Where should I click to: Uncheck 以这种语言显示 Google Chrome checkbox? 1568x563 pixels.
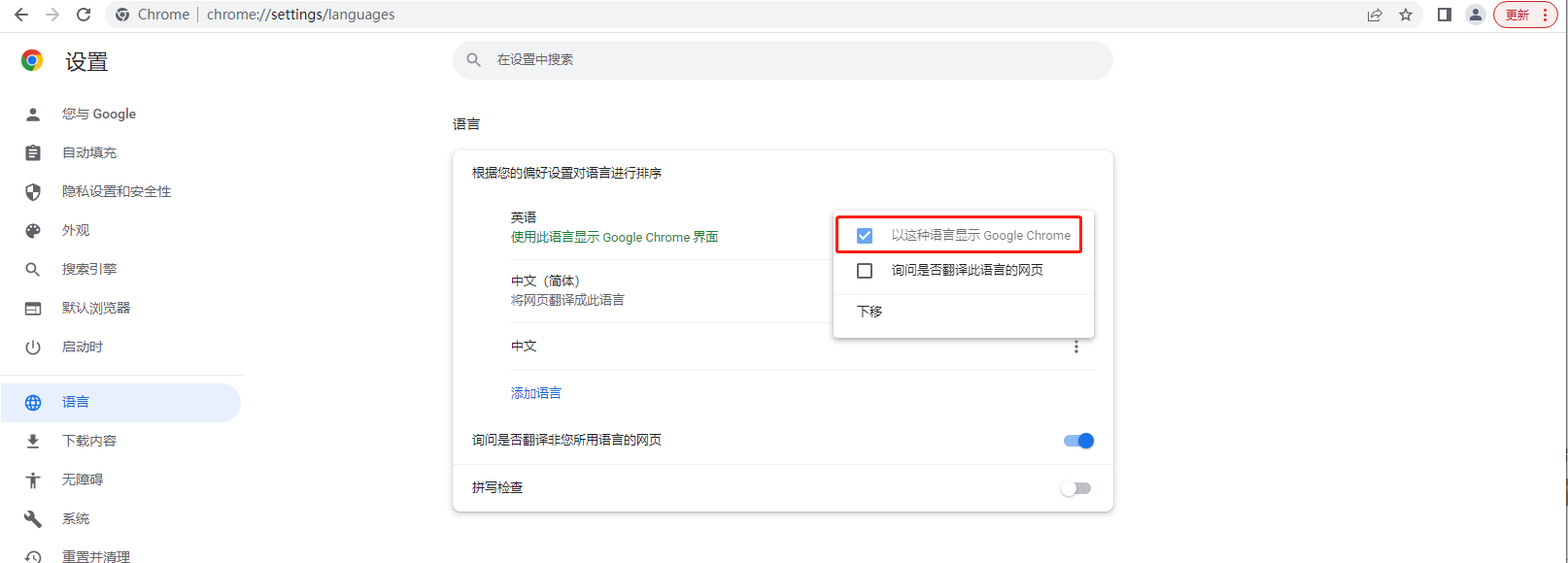[865, 236]
